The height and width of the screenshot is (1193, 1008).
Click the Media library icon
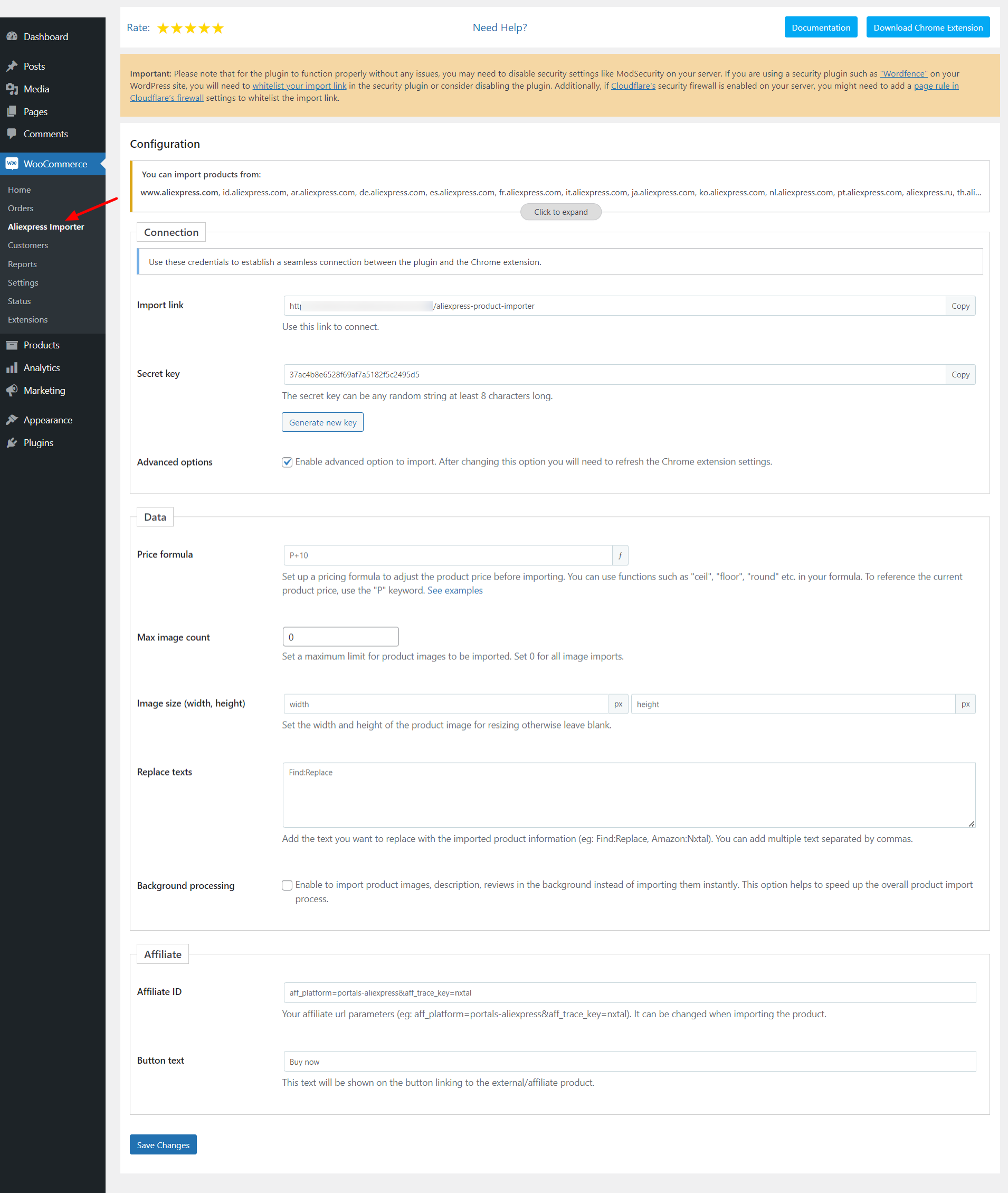pyautogui.click(x=12, y=89)
